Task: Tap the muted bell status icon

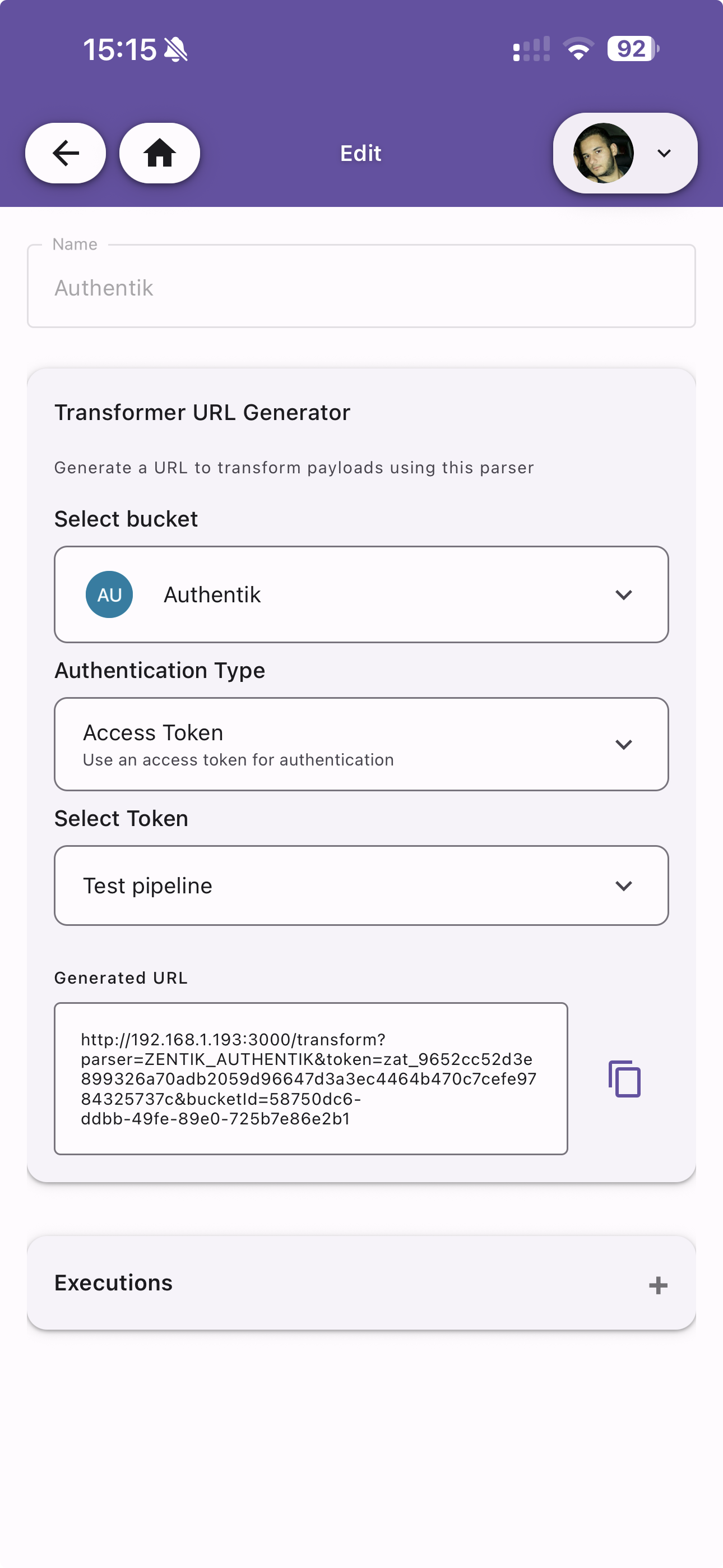Action: [176, 49]
